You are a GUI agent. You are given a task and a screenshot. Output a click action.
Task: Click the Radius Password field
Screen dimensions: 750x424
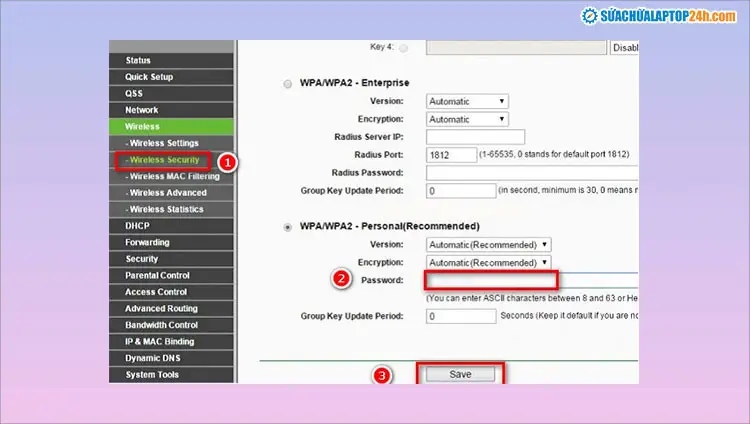pyautogui.click(x=532, y=173)
